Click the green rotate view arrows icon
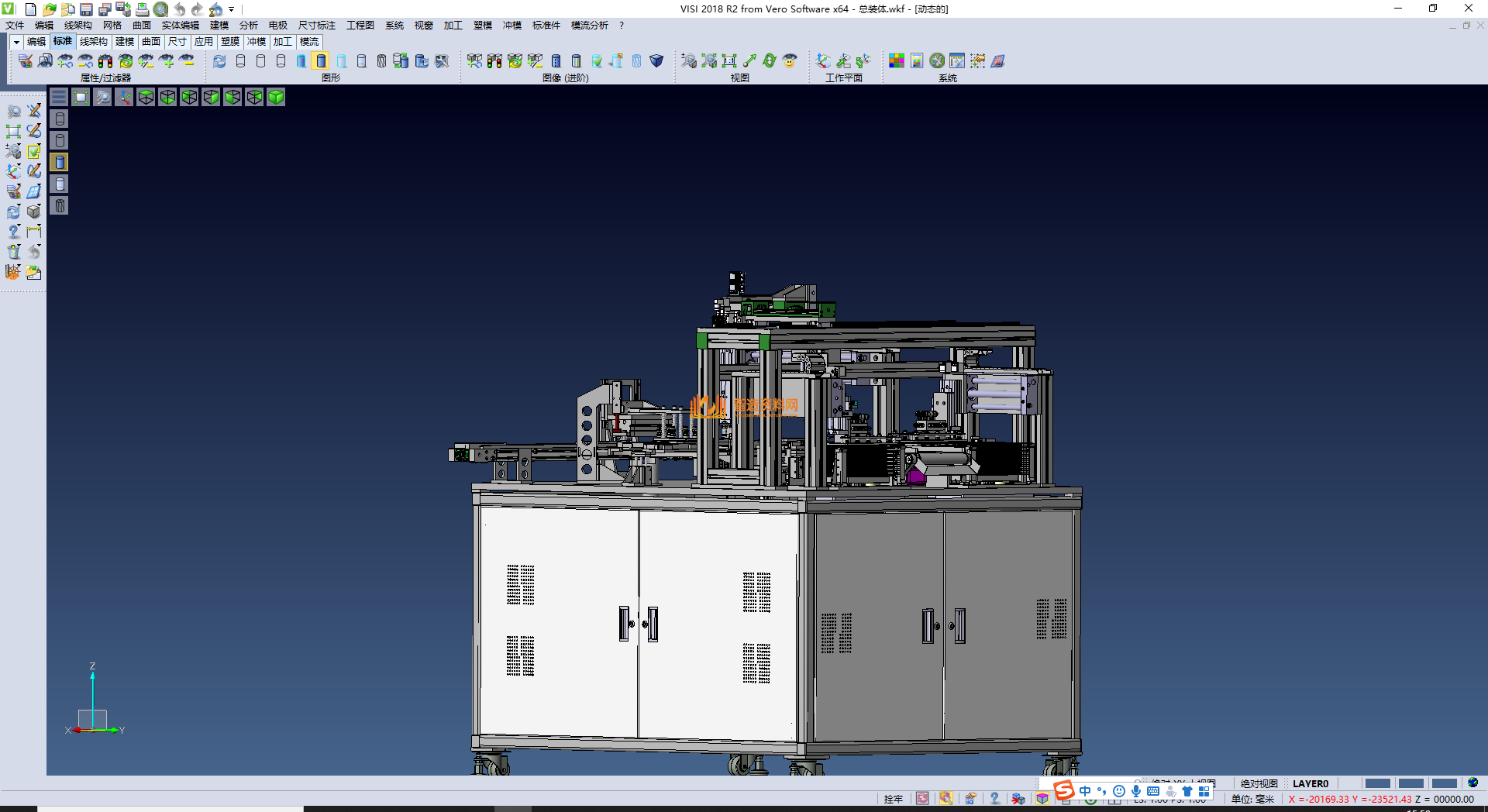The width and height of the screenshot is (1488, 812). click(x=770, y=60)
